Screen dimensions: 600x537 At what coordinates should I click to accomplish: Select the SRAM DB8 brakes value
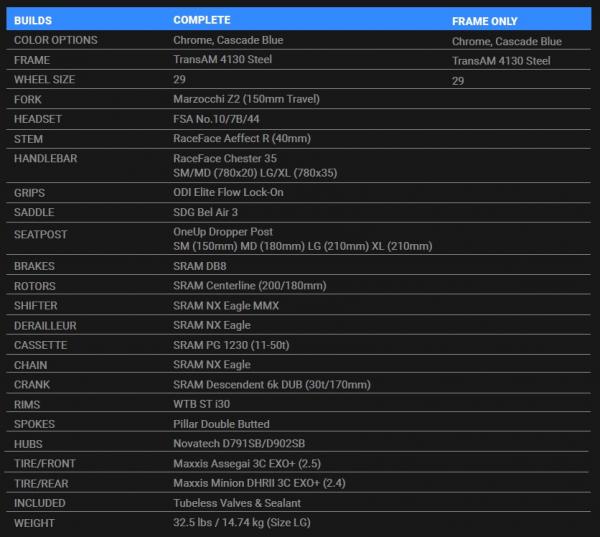point(200,267)
